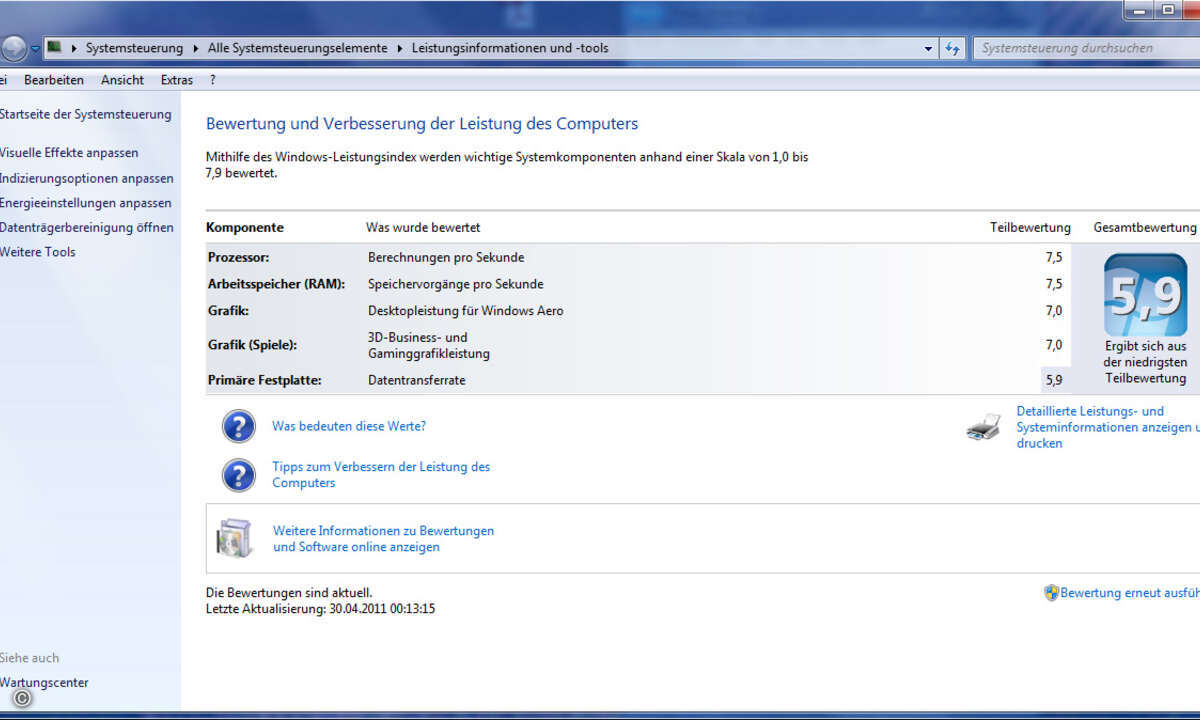Open Energieeinstellungen anpassen
Image resolution: width=1200 pixels, height=720 pixels.
click(86, 203)
